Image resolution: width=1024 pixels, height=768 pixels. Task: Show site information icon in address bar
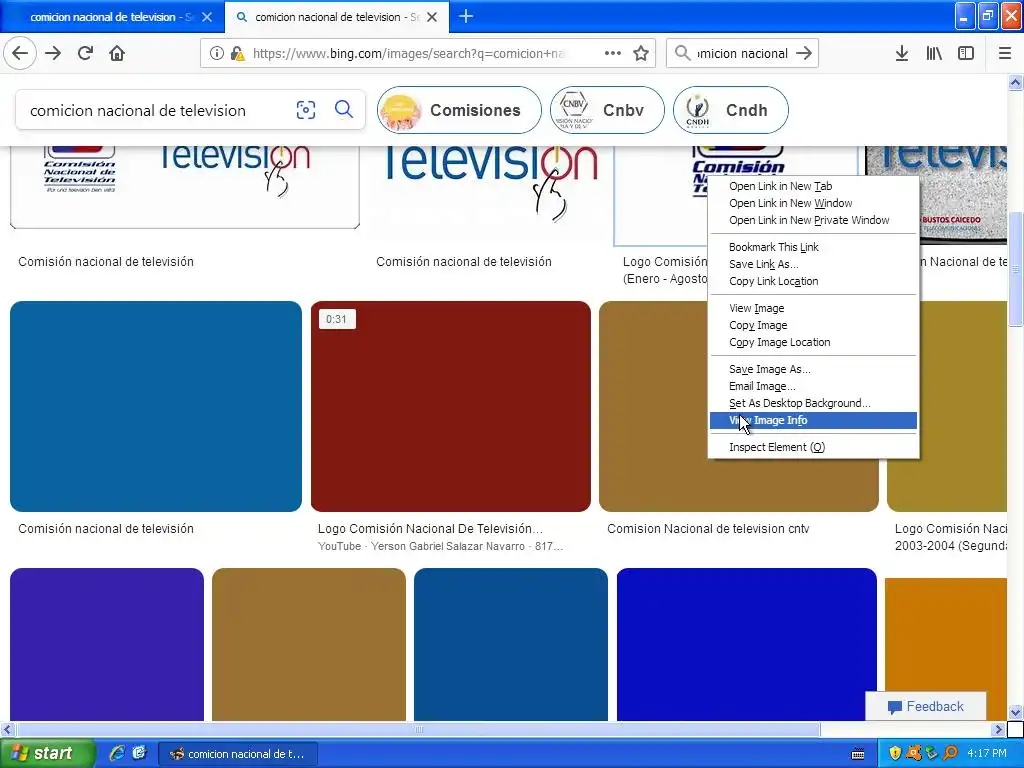coord(217,54)
